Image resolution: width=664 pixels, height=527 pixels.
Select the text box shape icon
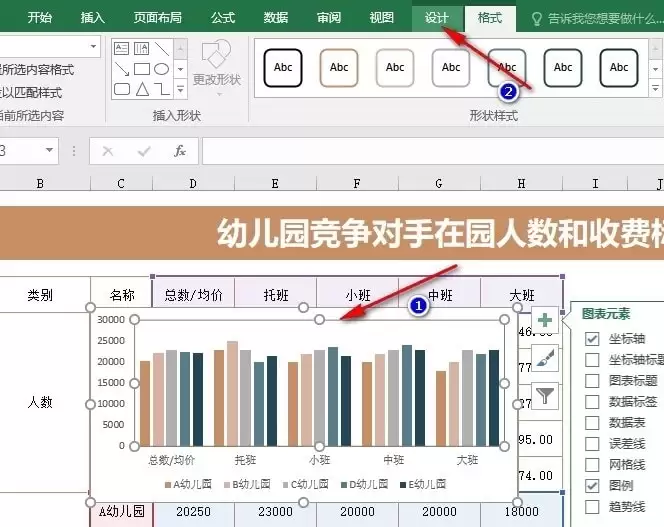[122, 49]
